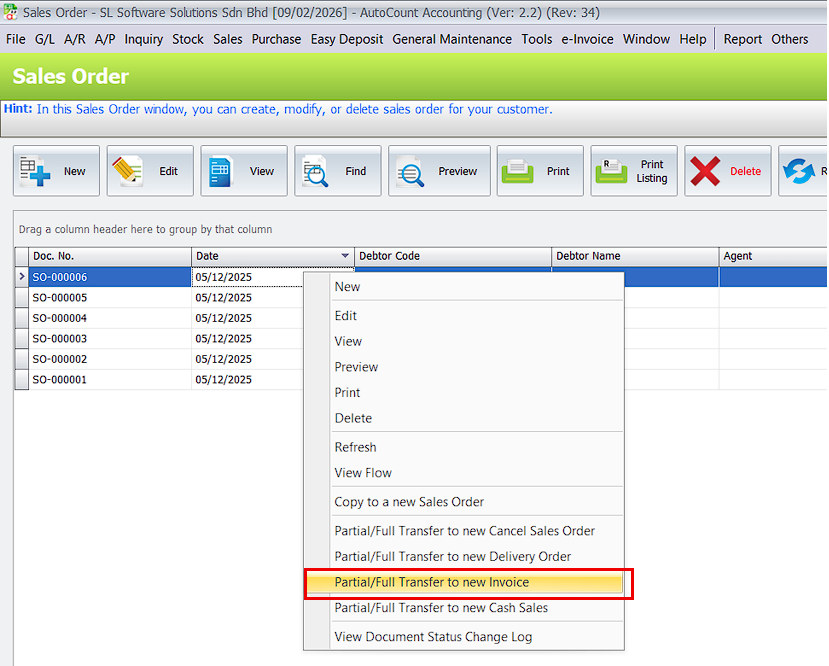Open the Sales menu in menu bar
Screen dimensions: 829x666
pos(227,39)
